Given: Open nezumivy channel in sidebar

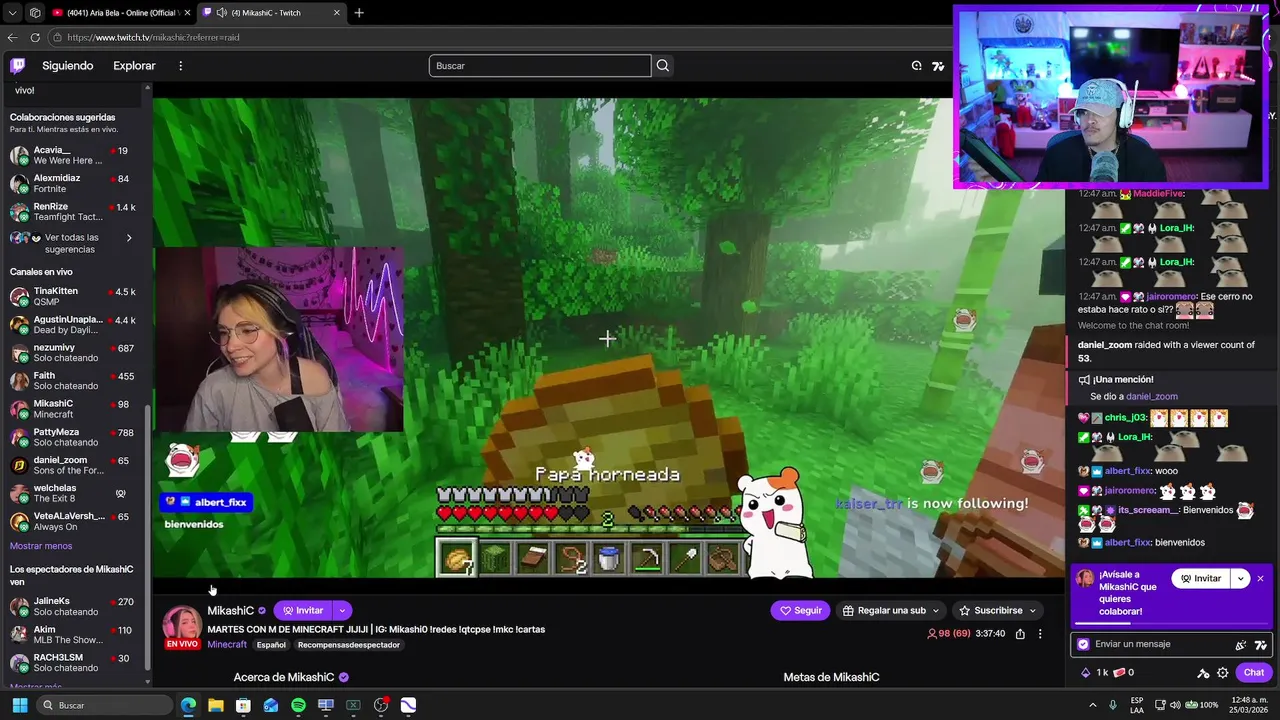Looking at the screenshot, I should click(x=73, y=353).
